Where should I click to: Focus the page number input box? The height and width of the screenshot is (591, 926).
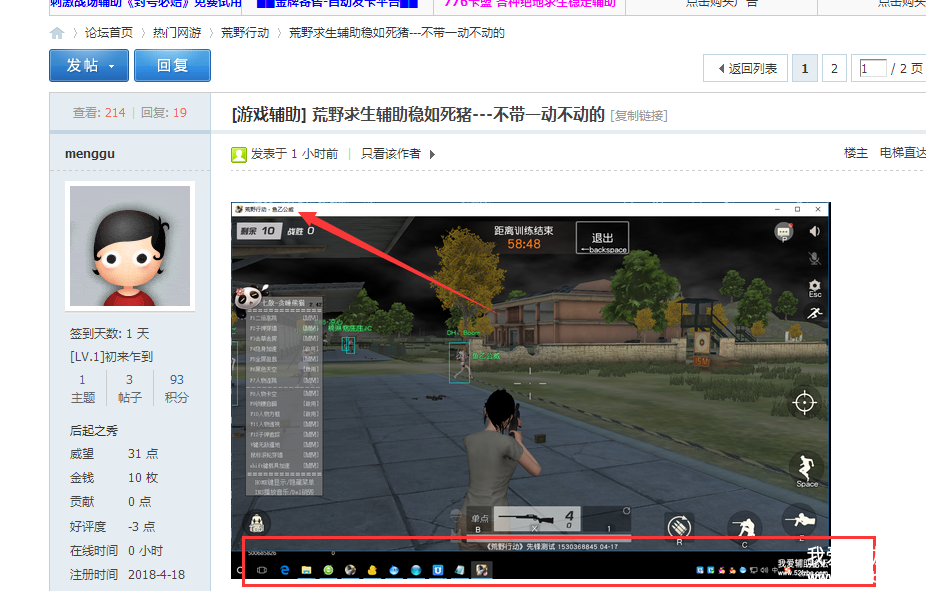[873, 68]
